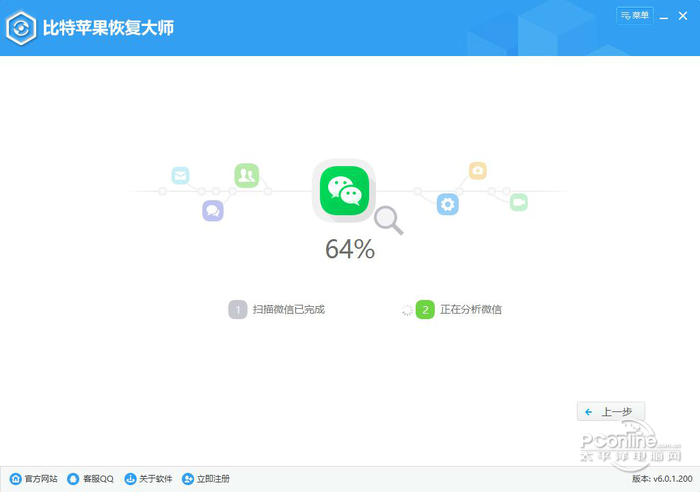700x492 pixels.
Task: Contact support via 客服QQ
Action: (90, 479)
